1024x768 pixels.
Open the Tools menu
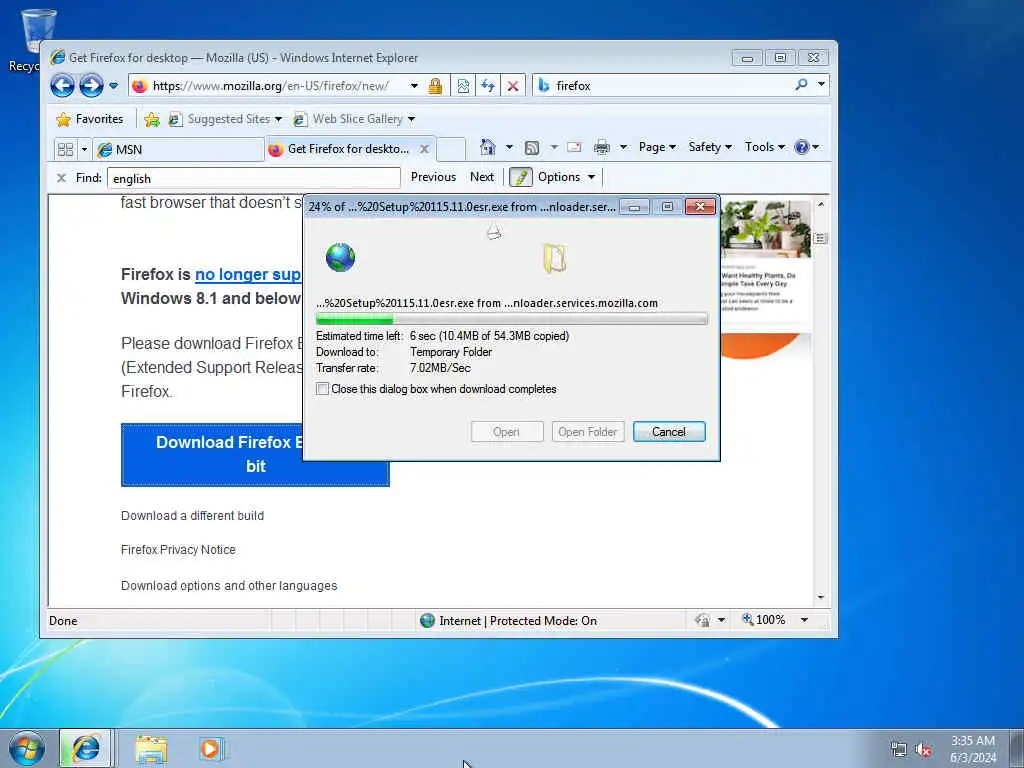765,147
